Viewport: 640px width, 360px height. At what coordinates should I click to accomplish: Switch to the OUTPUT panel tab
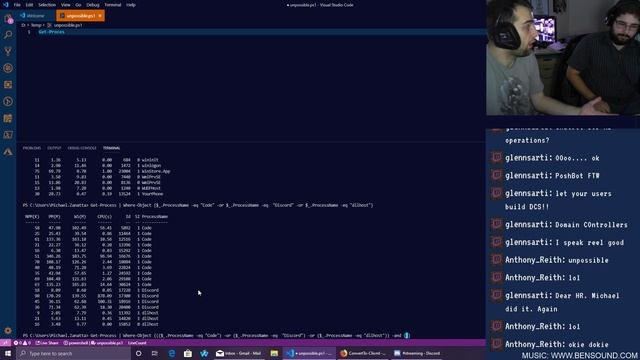54,148
